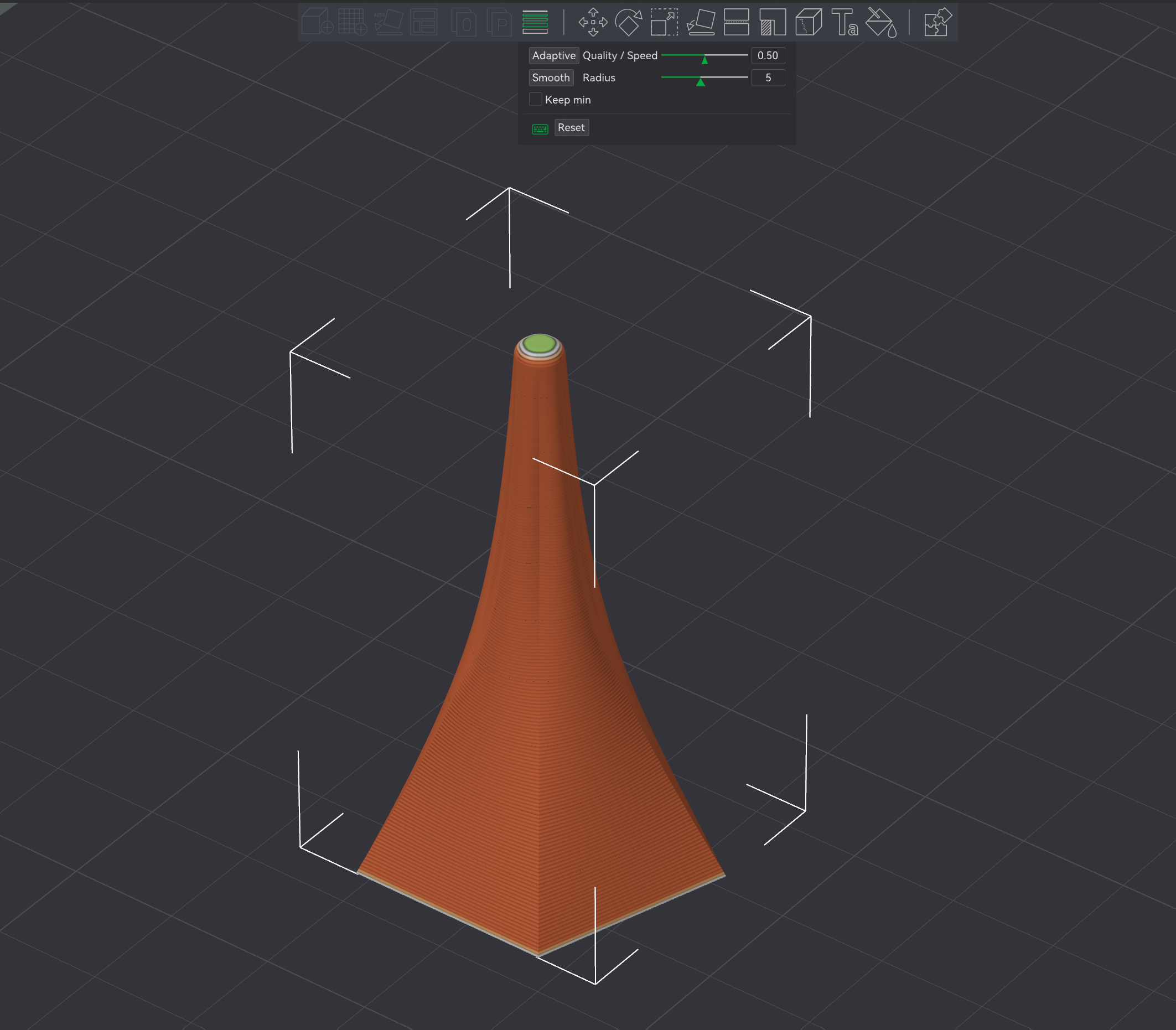Image resolution: width=1176 pixels, height=1030 pixels.
Task: Show keyboard shortcuts for layer editing
Action: pos(539,128)
